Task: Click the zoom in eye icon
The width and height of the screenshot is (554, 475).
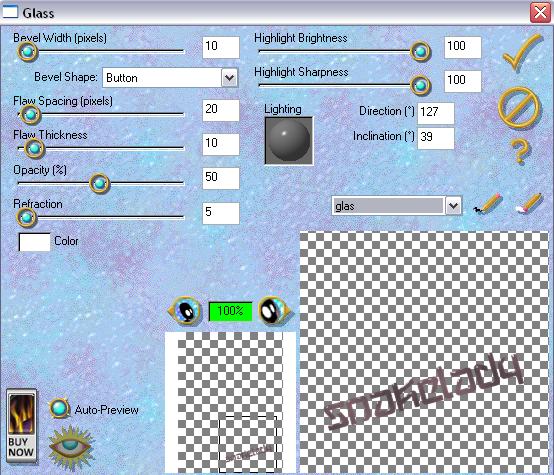Action: (275, 311)
